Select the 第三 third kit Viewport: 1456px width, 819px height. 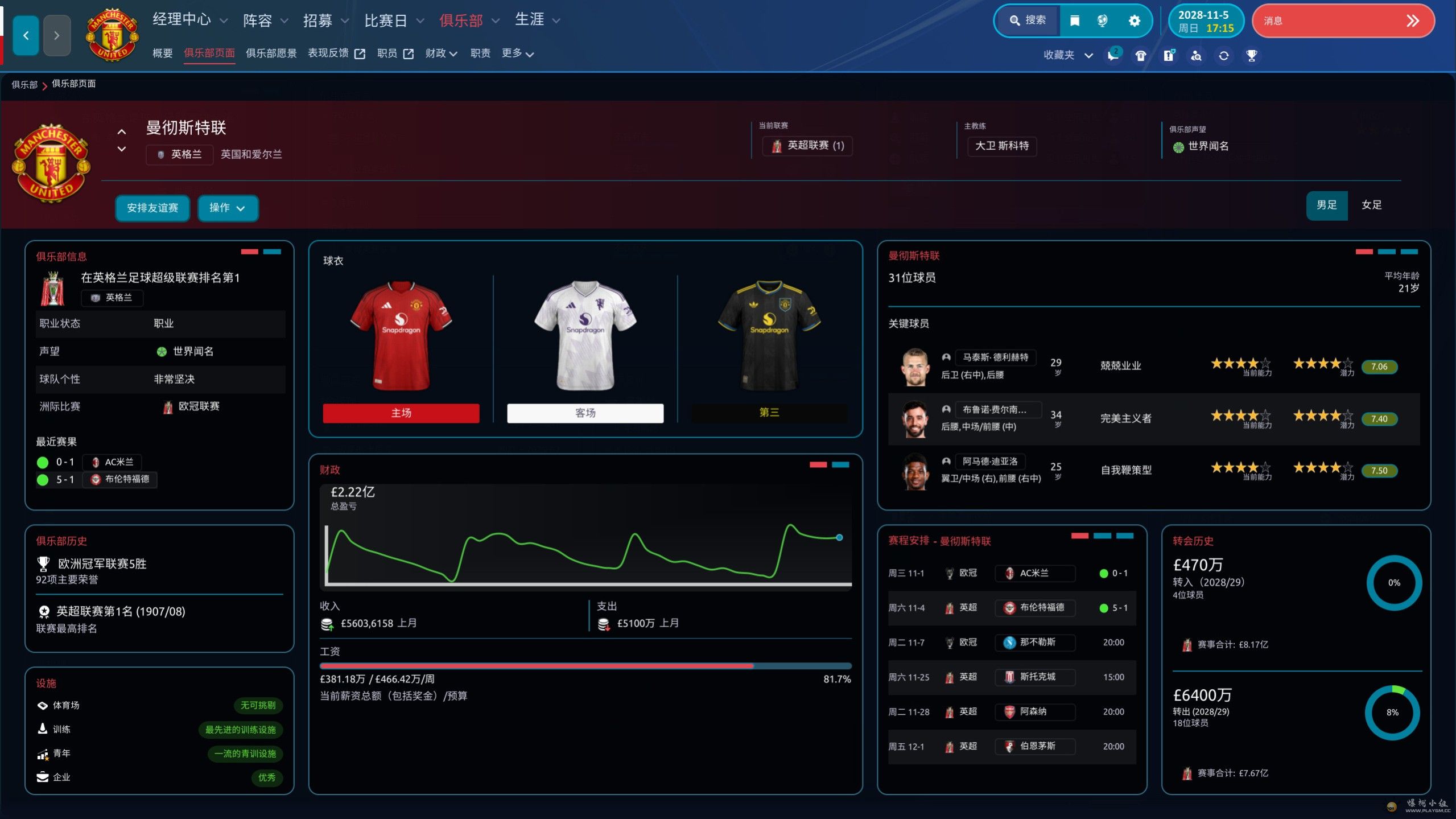tap(769, 412)
